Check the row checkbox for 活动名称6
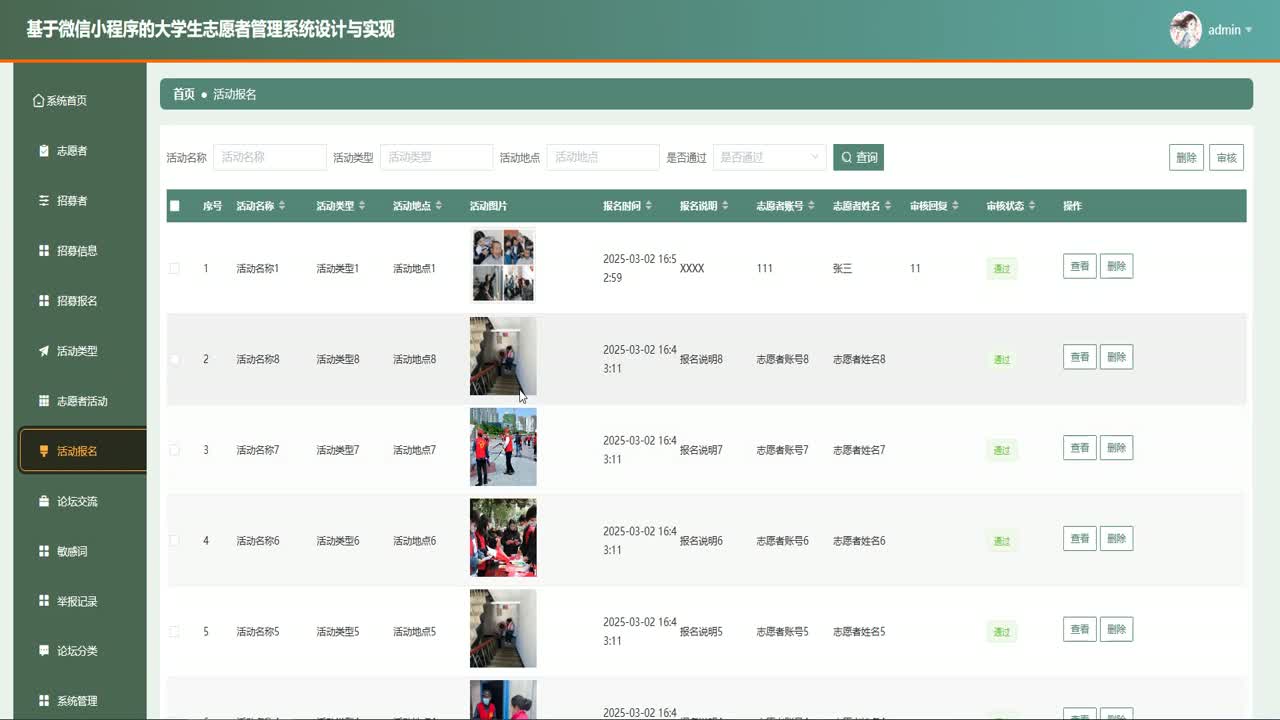This screenshot has height=720, width=1280. pyautogui.click(x=175, y=541)
